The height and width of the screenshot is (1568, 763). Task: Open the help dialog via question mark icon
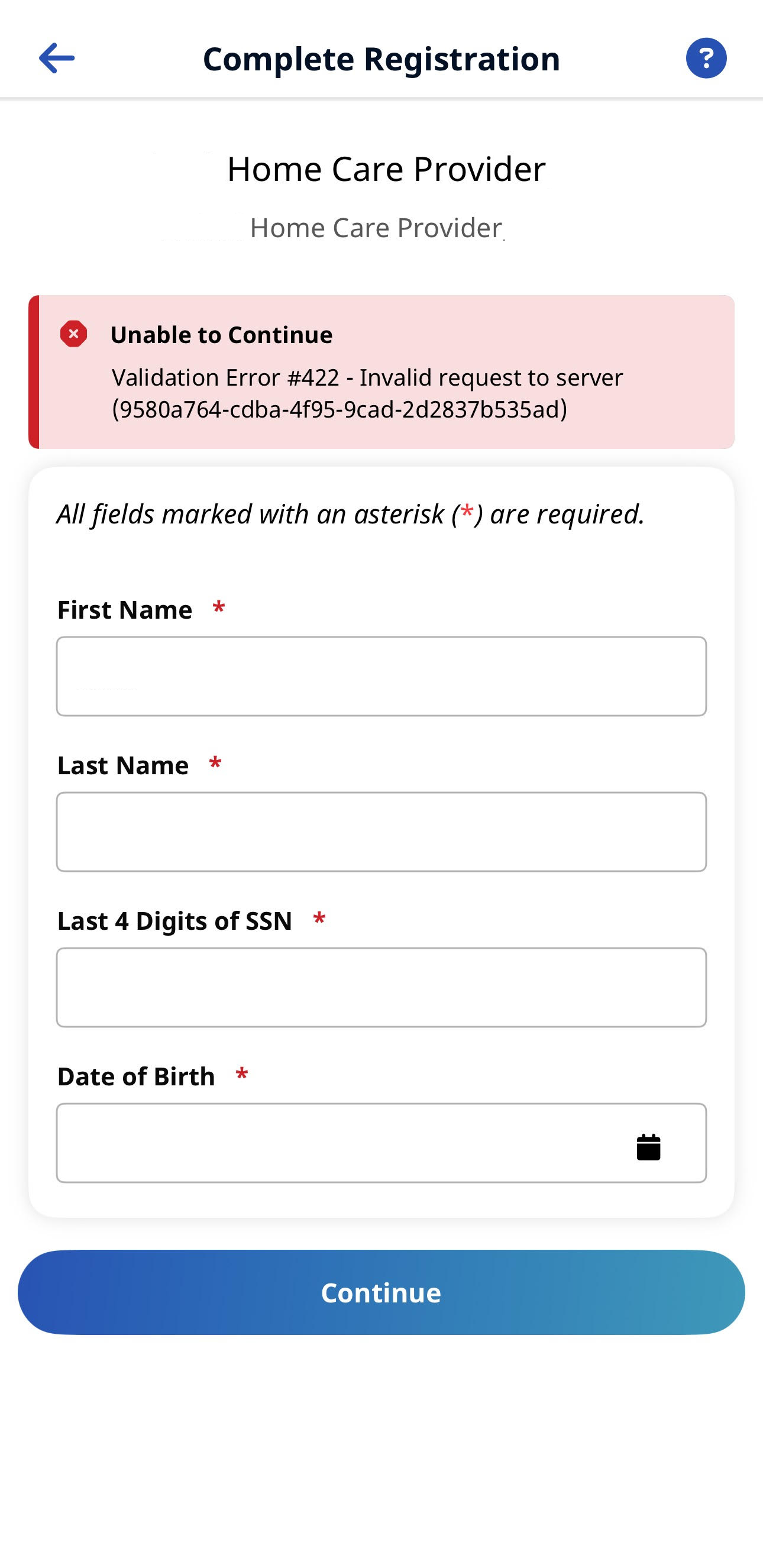[x=707, y=59]
